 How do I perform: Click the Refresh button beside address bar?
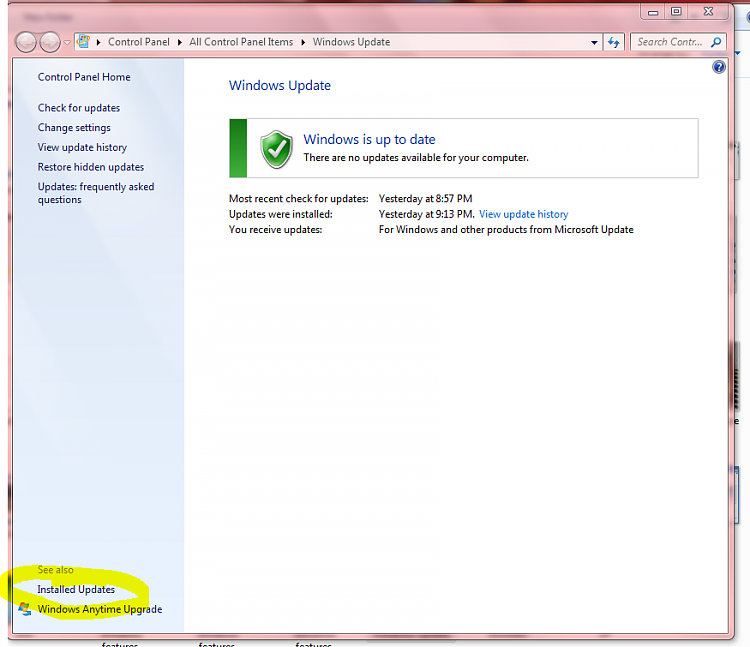[x=614, y=42]
